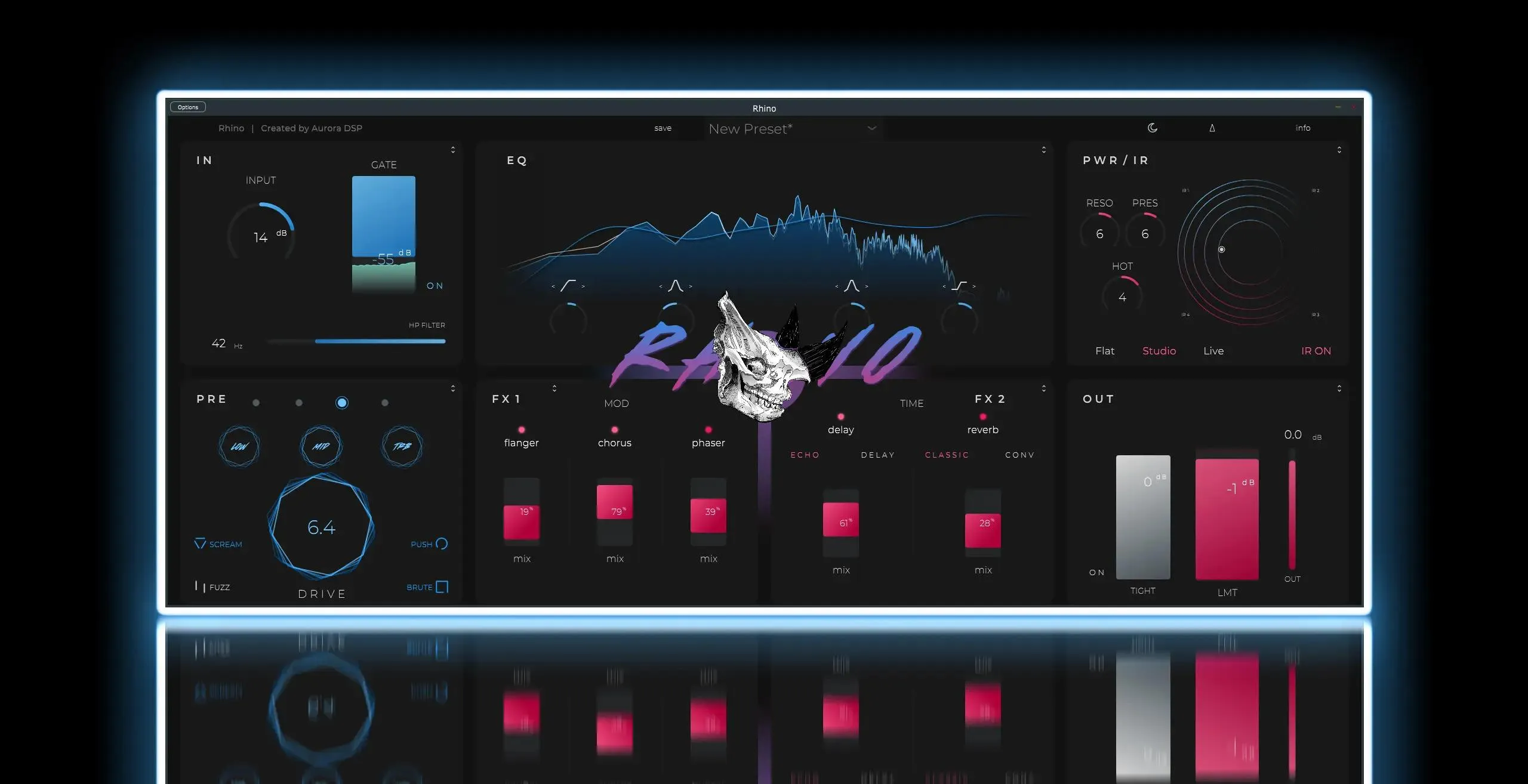The width and height of the screenshot is (1528, 784).
Task: Expand the PRE section arrows
Action: (452, 388)
